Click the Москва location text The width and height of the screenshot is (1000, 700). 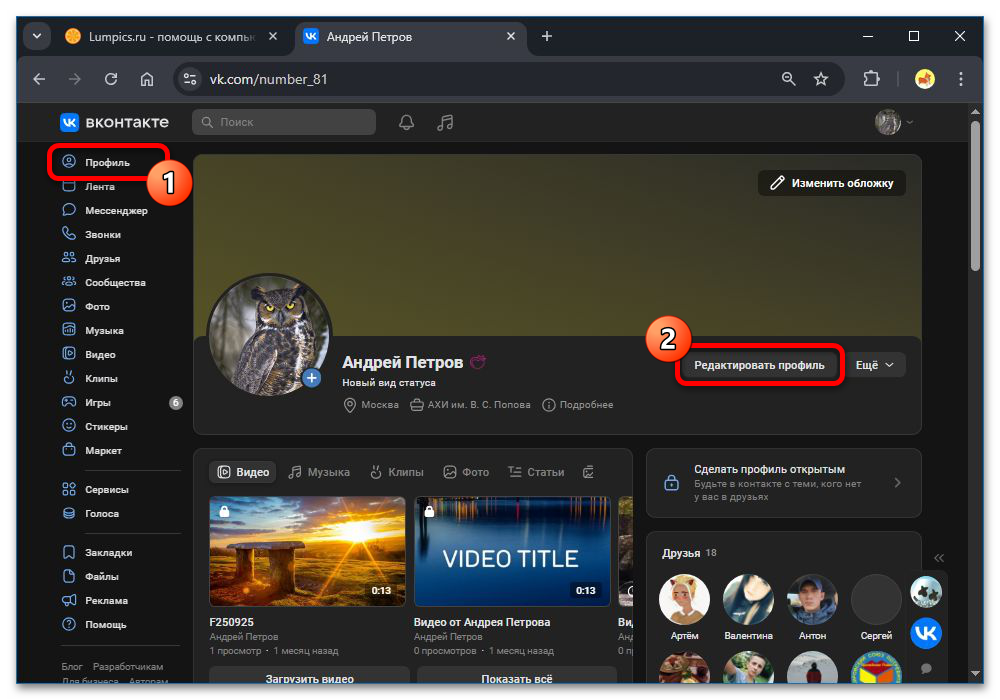tap(379, 405)
